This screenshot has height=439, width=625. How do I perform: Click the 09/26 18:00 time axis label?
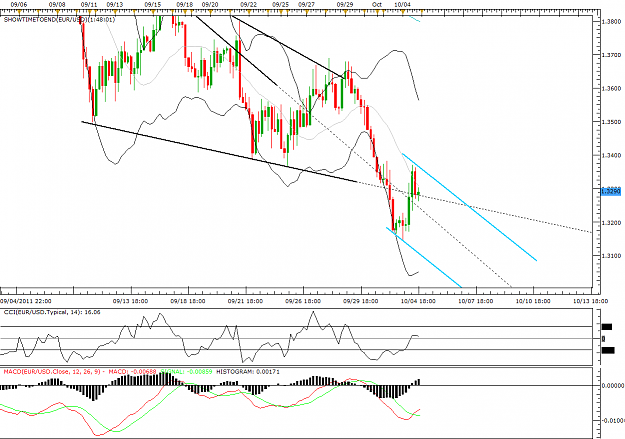[303, 301]
